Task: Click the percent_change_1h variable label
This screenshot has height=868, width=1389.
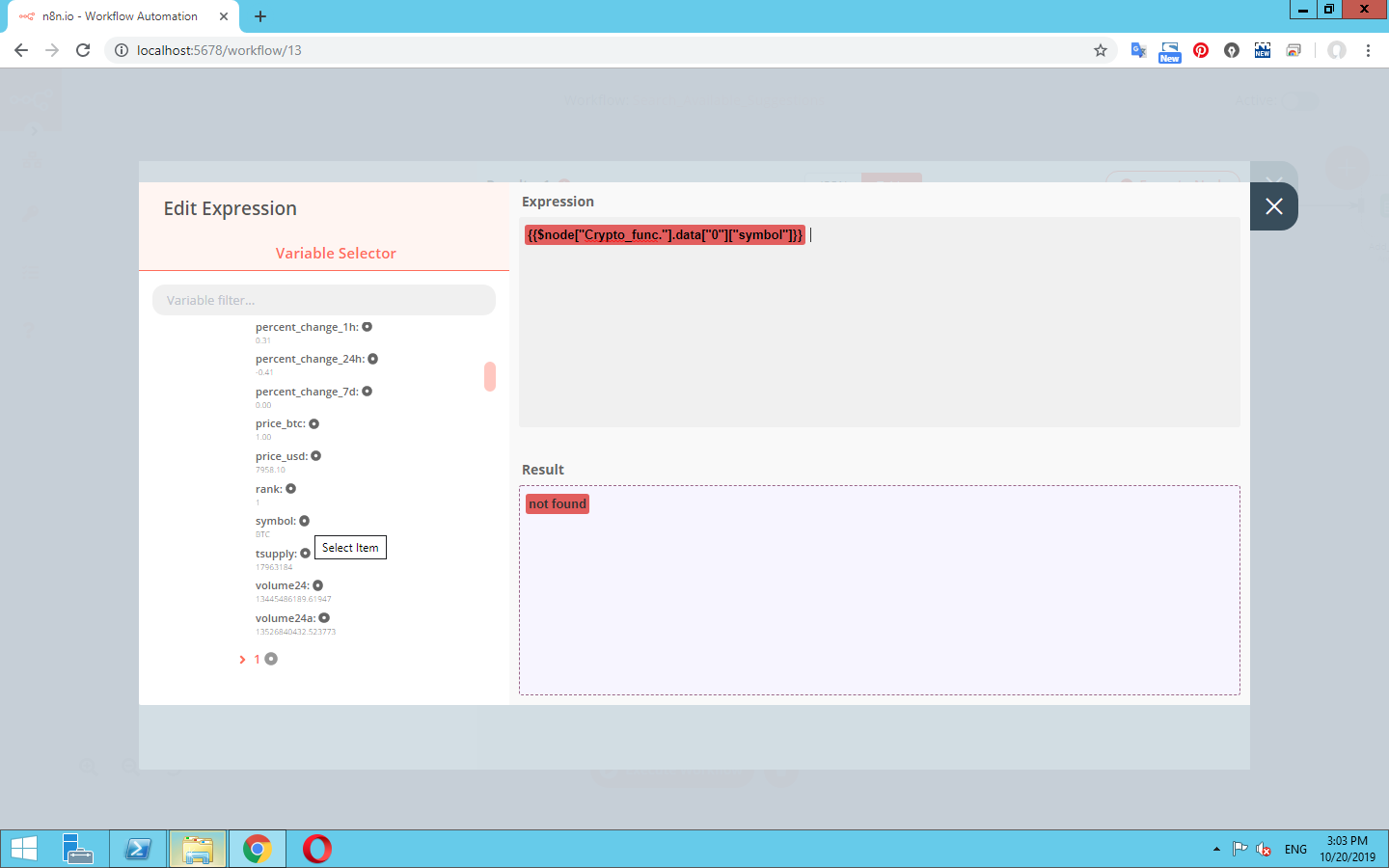Action: [307, 327]
